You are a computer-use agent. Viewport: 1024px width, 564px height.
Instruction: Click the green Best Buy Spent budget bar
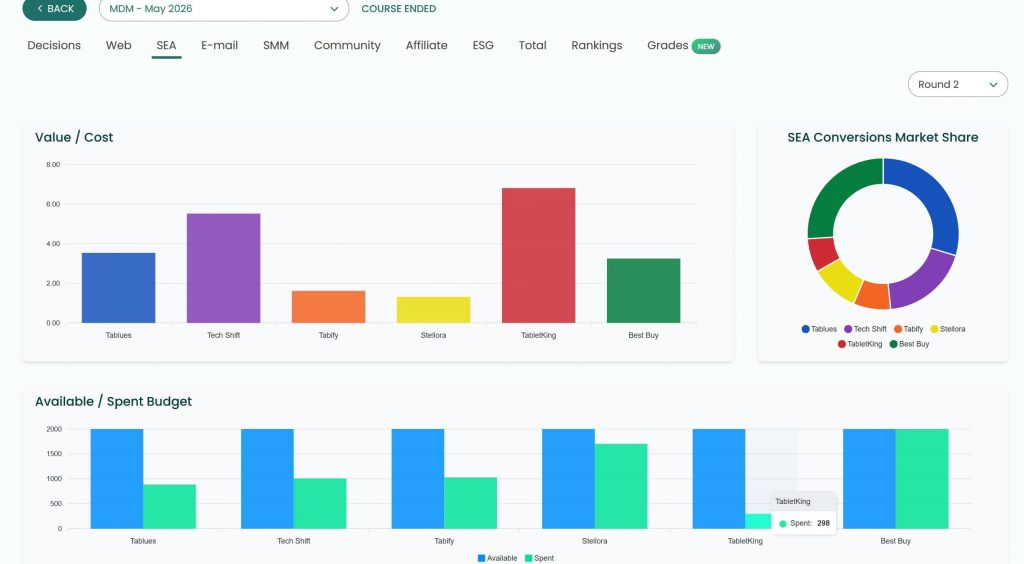click(x=921, y=478)
